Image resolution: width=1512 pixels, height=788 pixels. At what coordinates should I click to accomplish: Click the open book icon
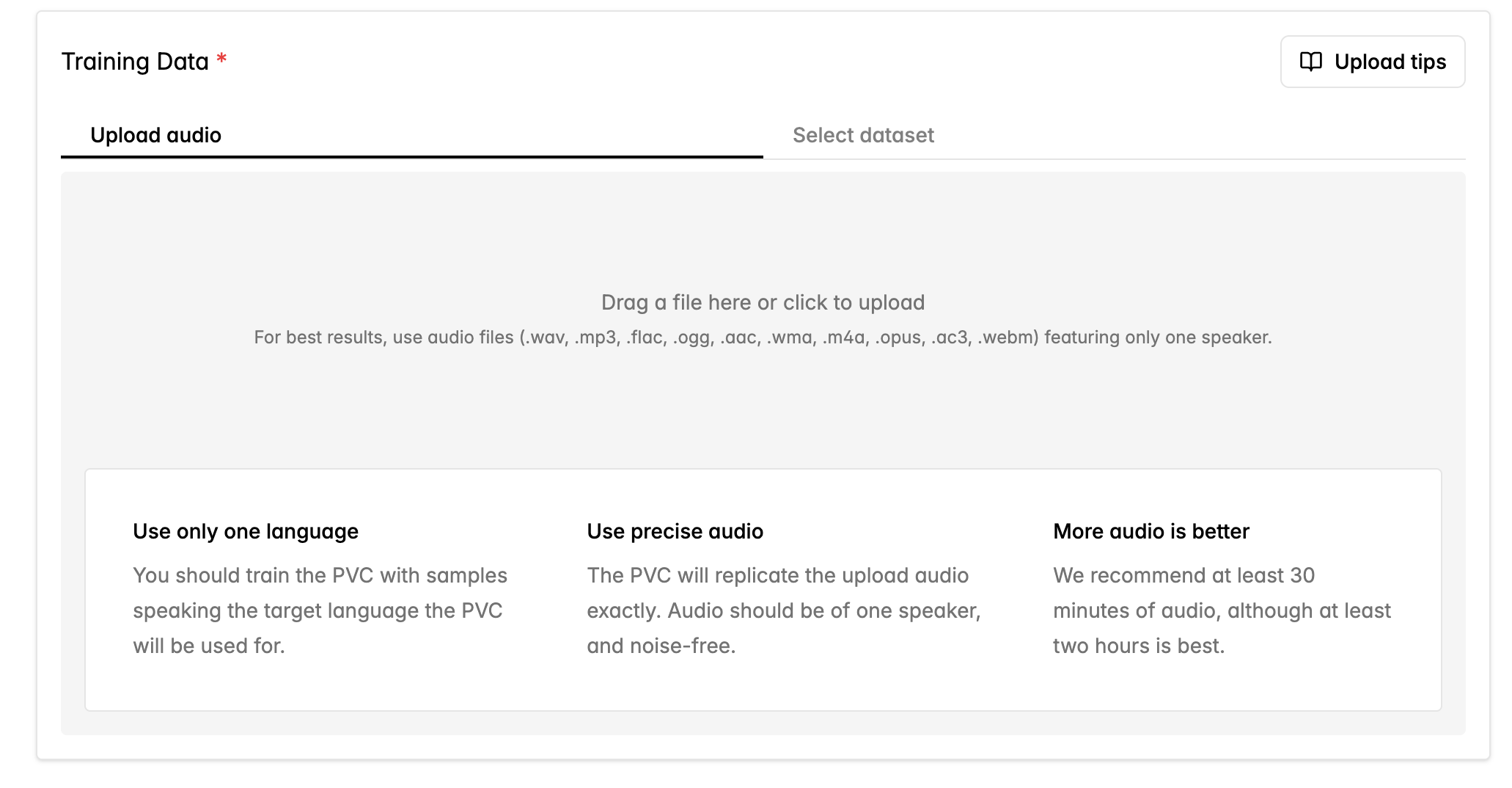point(1310,62)
